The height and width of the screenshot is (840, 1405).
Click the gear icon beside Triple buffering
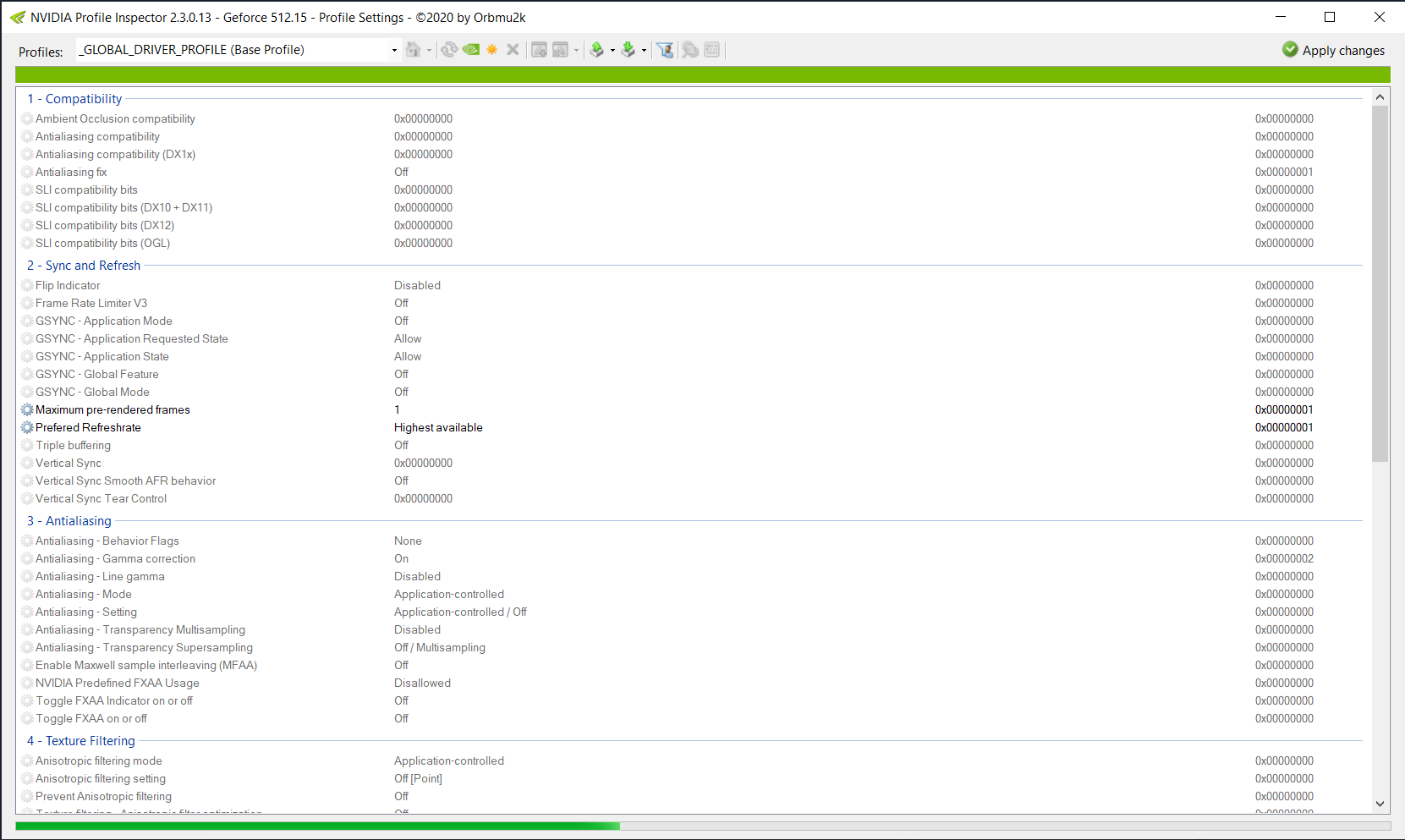(x=27, y=445)
